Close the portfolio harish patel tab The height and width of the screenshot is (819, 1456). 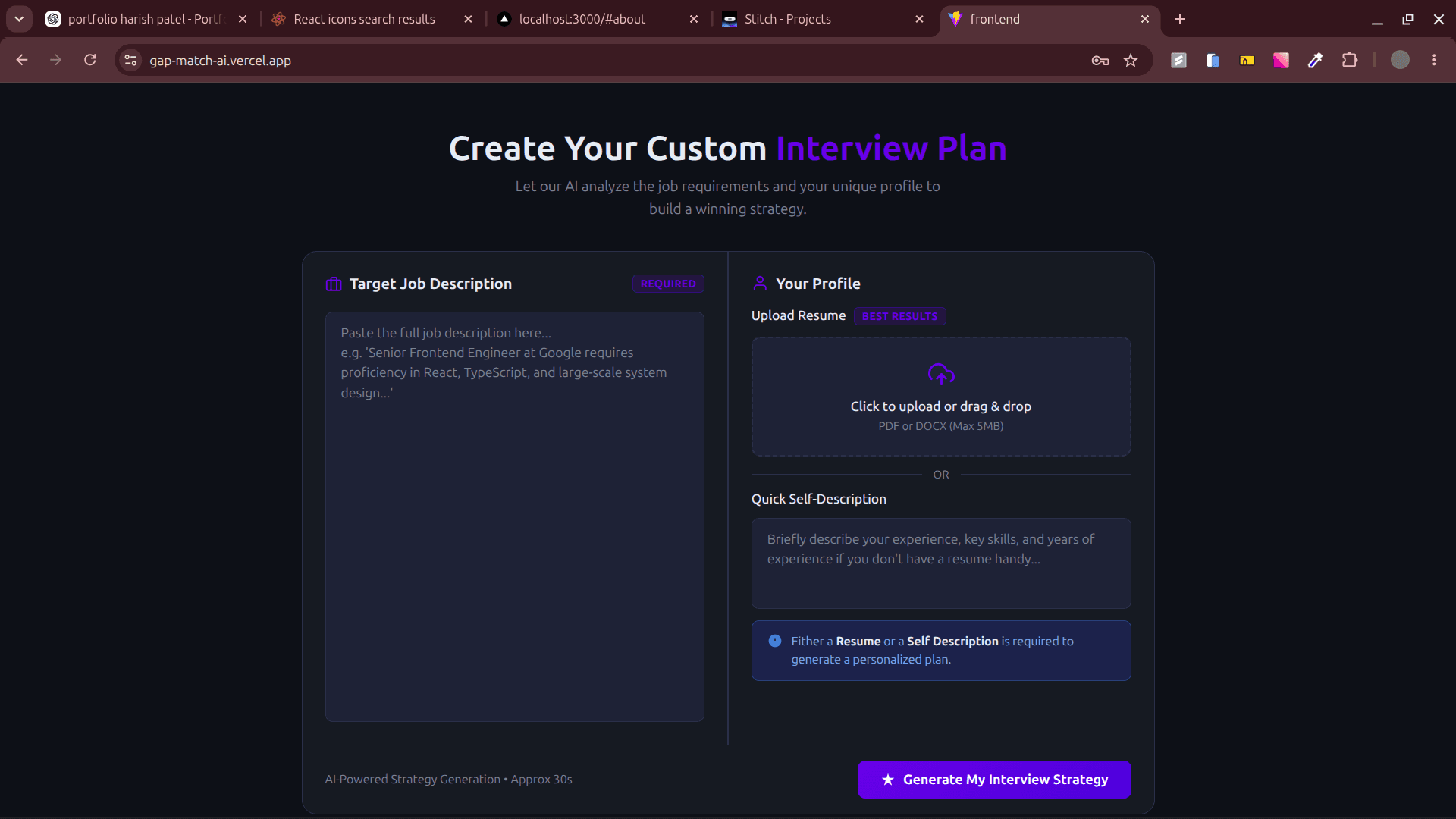tap(243, 19)
